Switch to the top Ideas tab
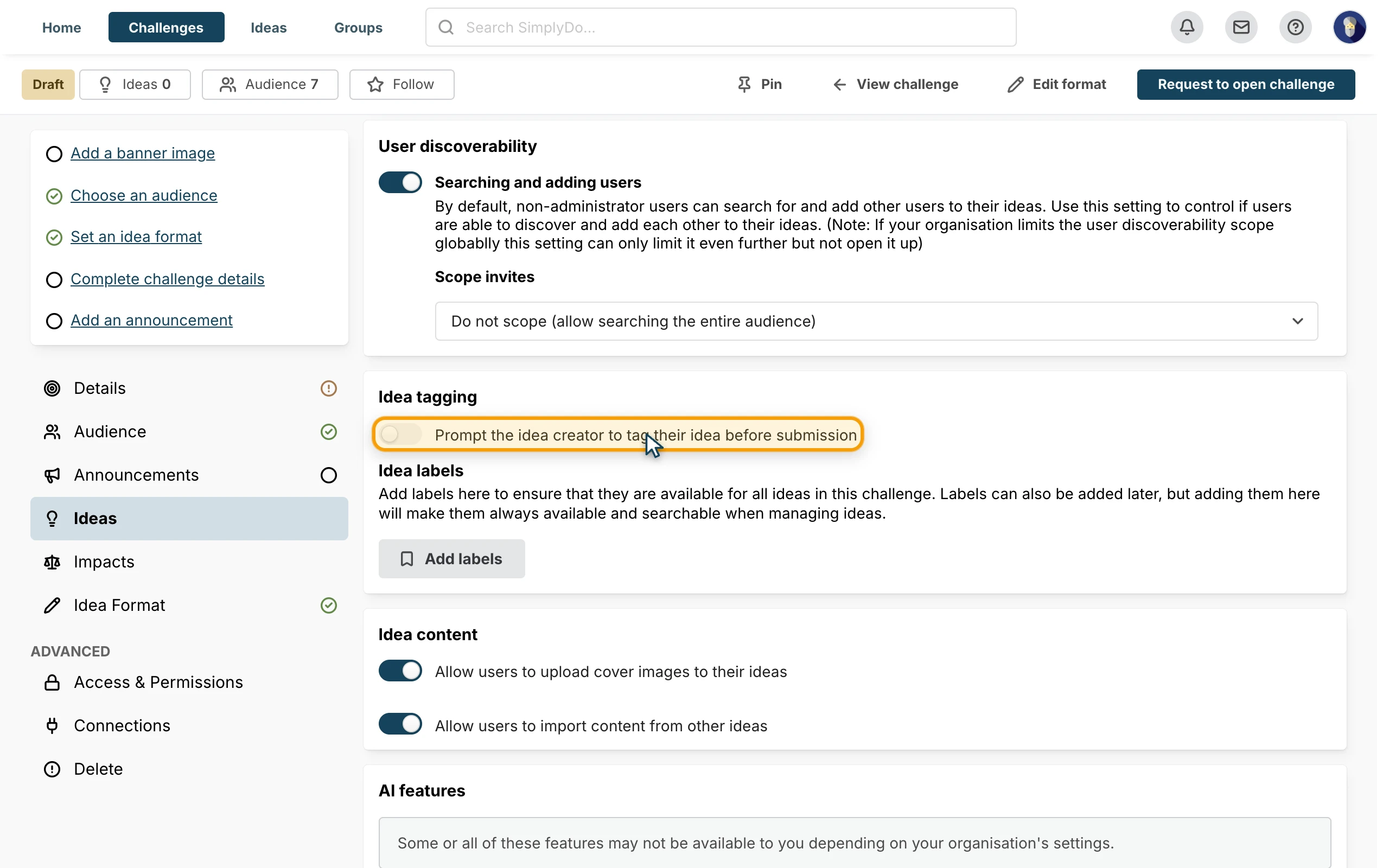1389x868 pixels. tap(269, 27)
